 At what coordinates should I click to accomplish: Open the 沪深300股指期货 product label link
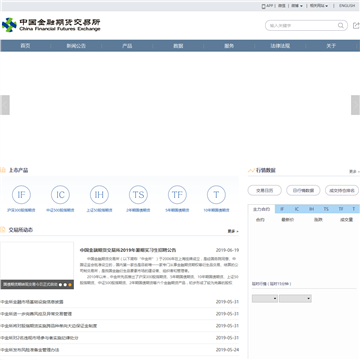[21, 210]
